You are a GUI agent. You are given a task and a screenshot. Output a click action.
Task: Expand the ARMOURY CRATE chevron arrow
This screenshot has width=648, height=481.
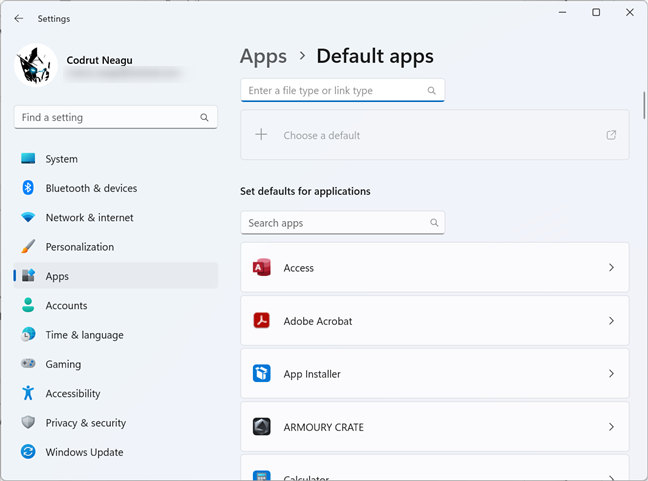point(611,427)
